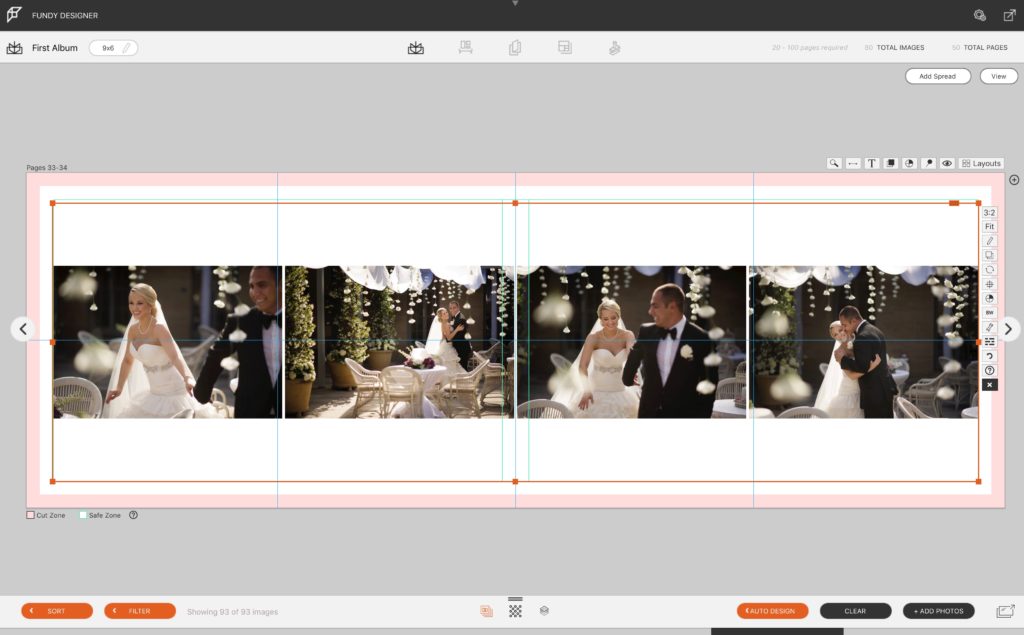
Task: Click the swap image icon in the side toolbar
Action: click(x=989, y=255)
